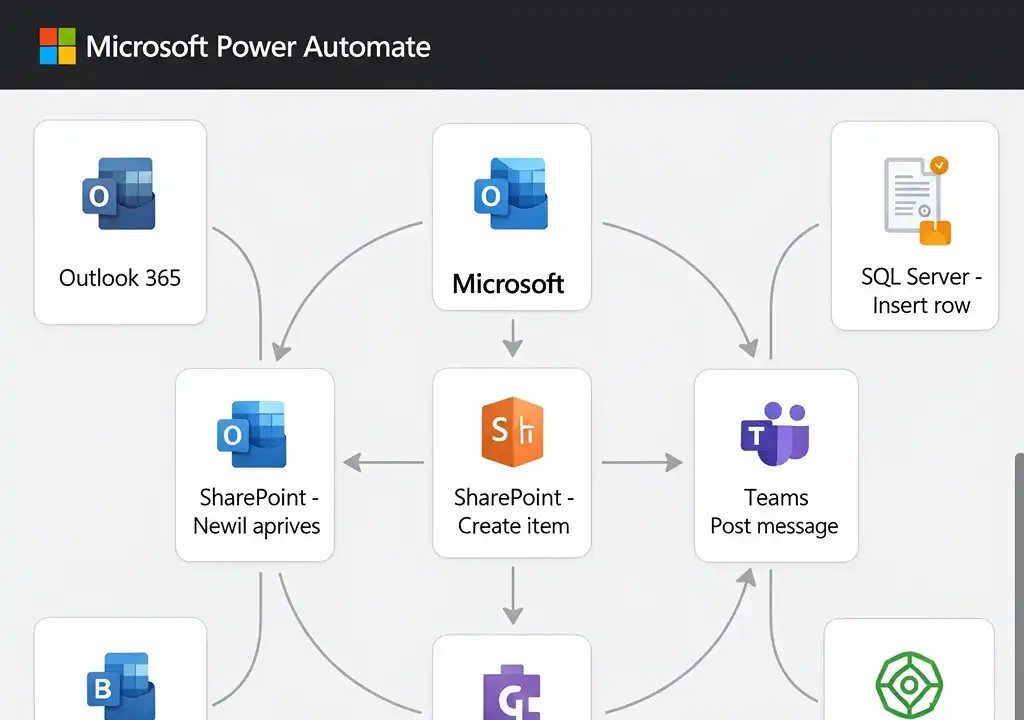Select the purple puzzle-piece icon
1024x720 pixels.
(x=513, y=693)
